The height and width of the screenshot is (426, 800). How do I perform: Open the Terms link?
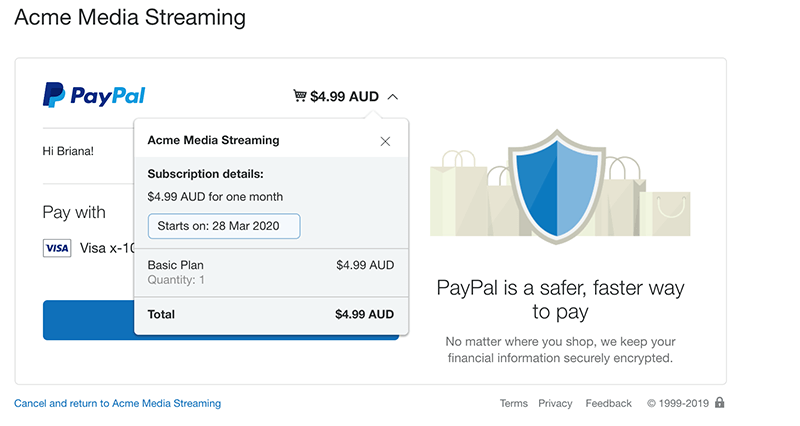(x=514, y=404)
